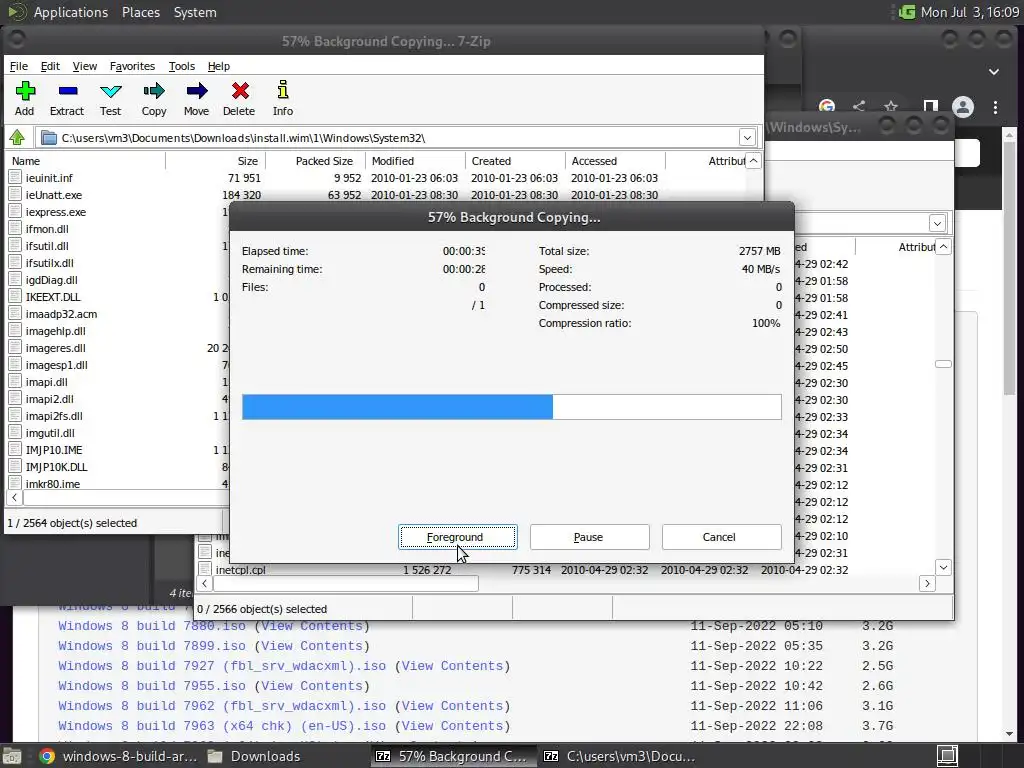1024x768 pixels.
Task: Click the Google icon in address bar
Action: [827, 106]
